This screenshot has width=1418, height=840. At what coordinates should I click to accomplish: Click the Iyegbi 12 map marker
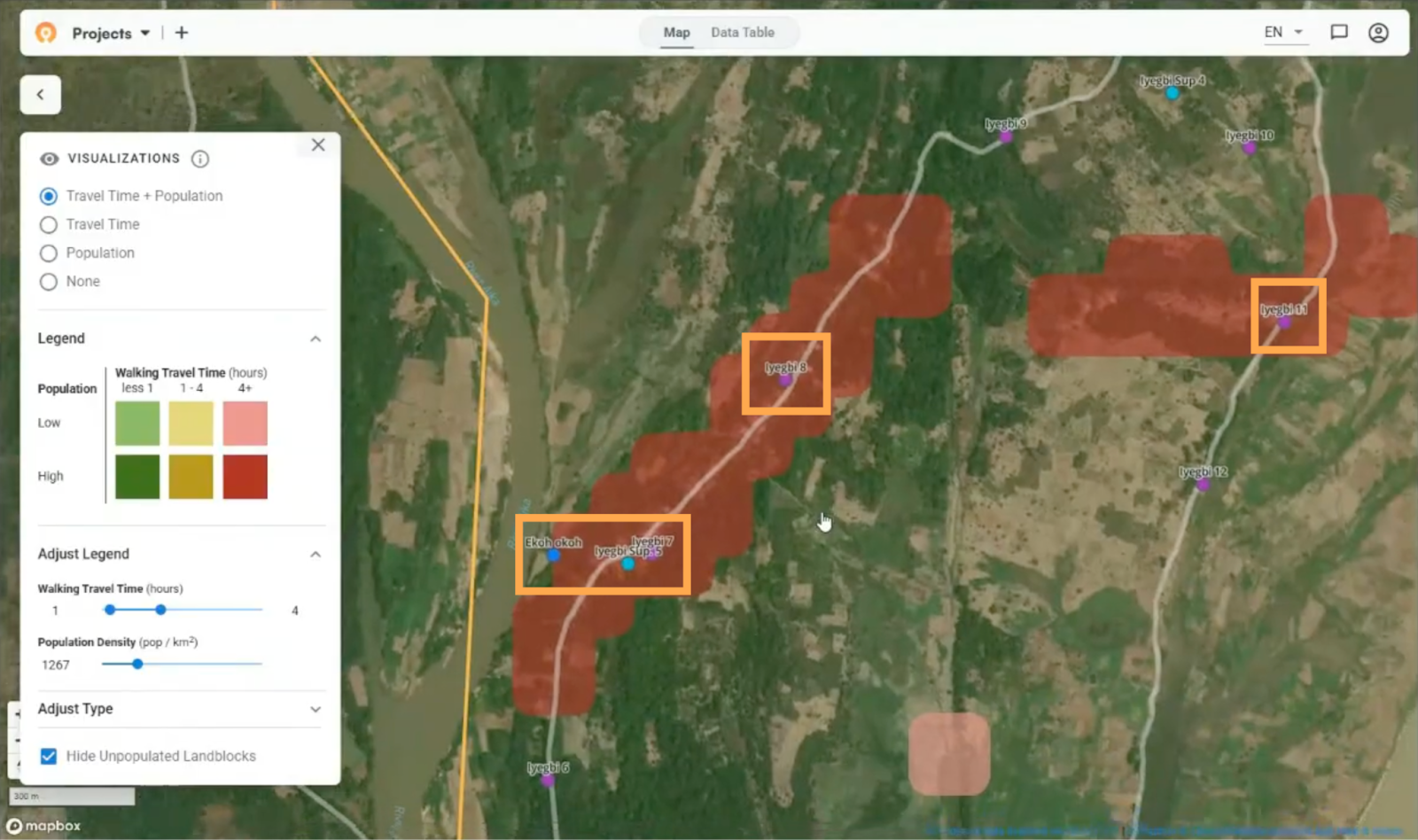click(1203, 485)
